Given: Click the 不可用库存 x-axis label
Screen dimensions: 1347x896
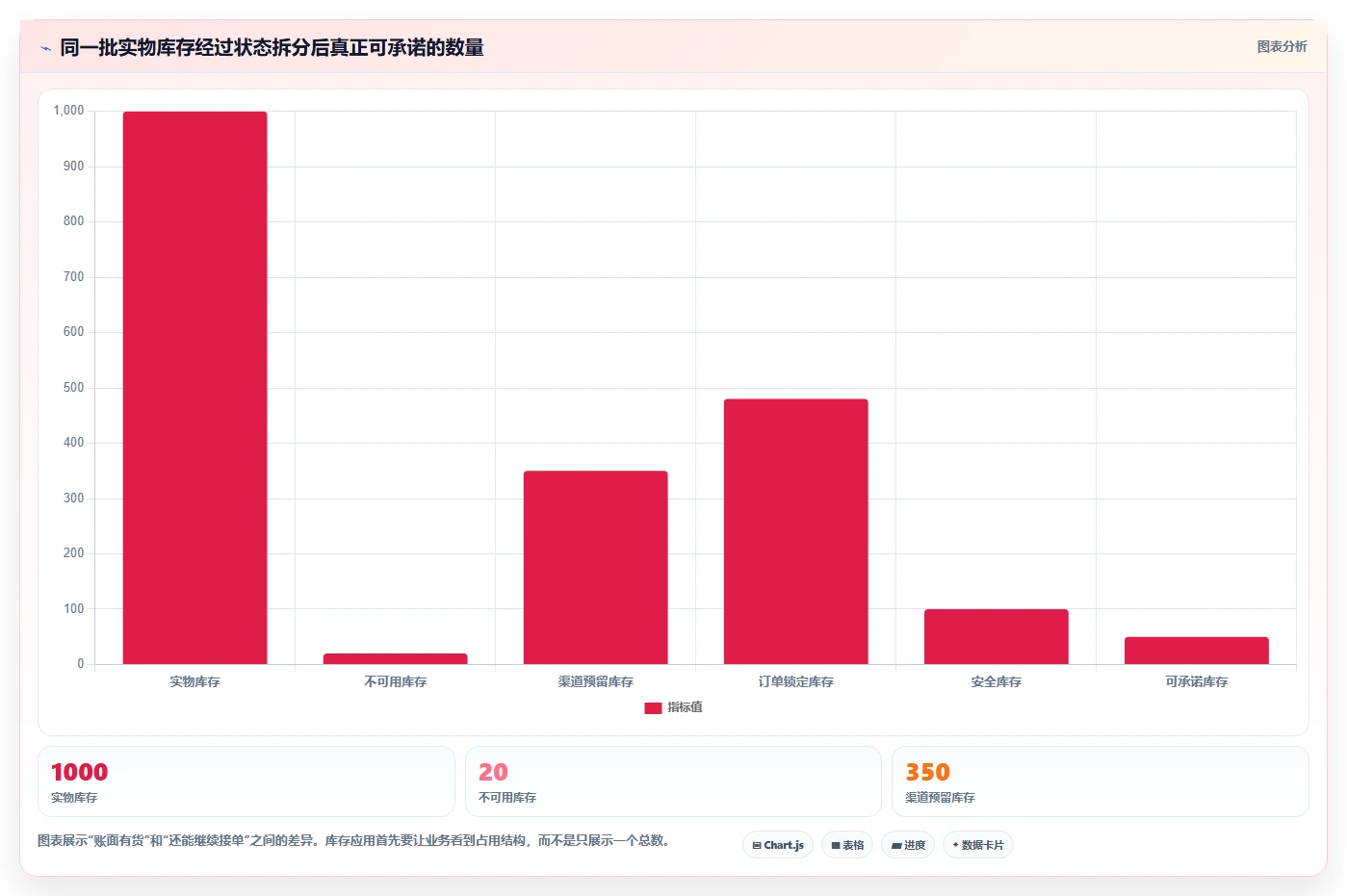Looking at the screenshot, I should 395,681.
